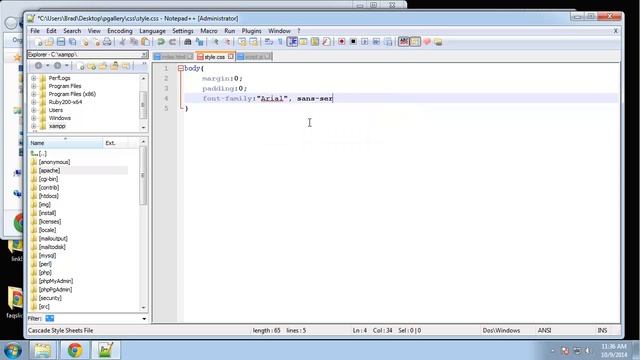Viewport: 640px width, 360px height.
Task: Open Find with the binoculars icon
Action: (x=188, y=42)
